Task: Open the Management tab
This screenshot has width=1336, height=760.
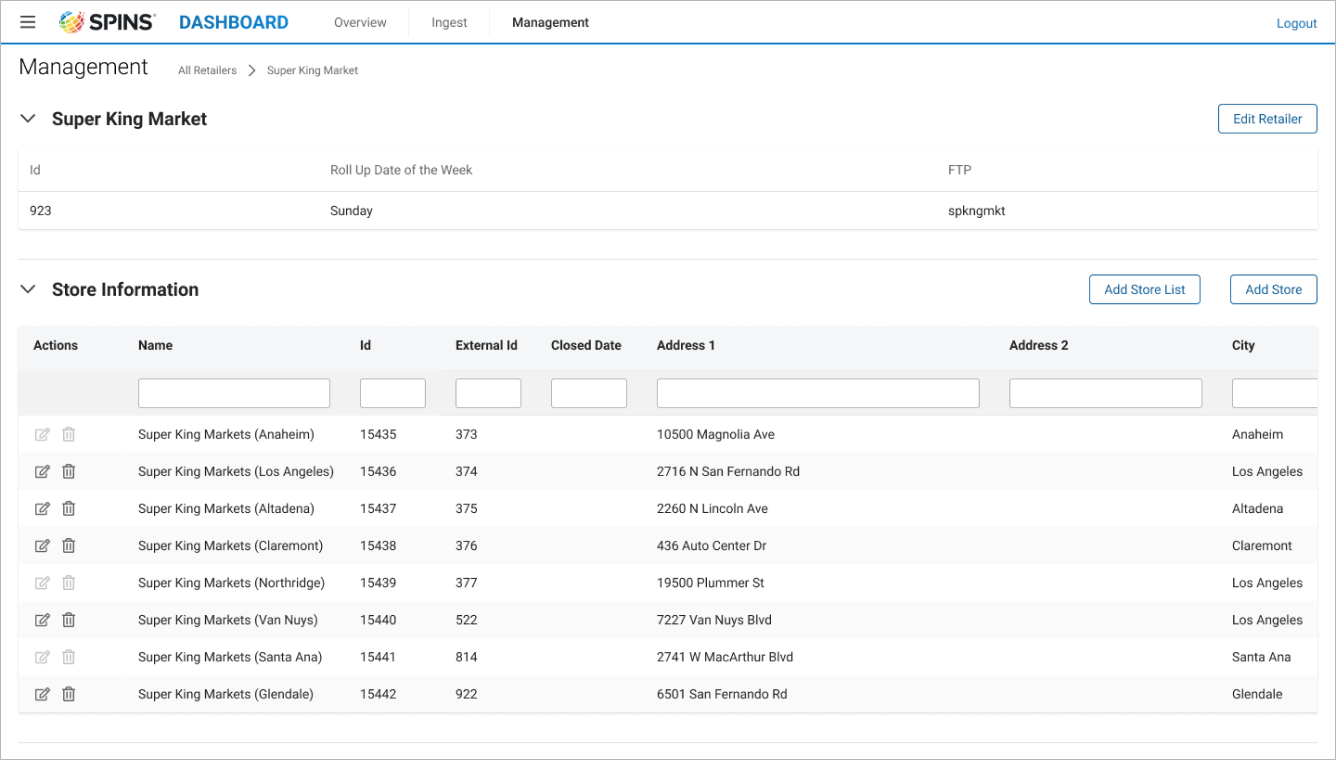Action: click(550, 22)
